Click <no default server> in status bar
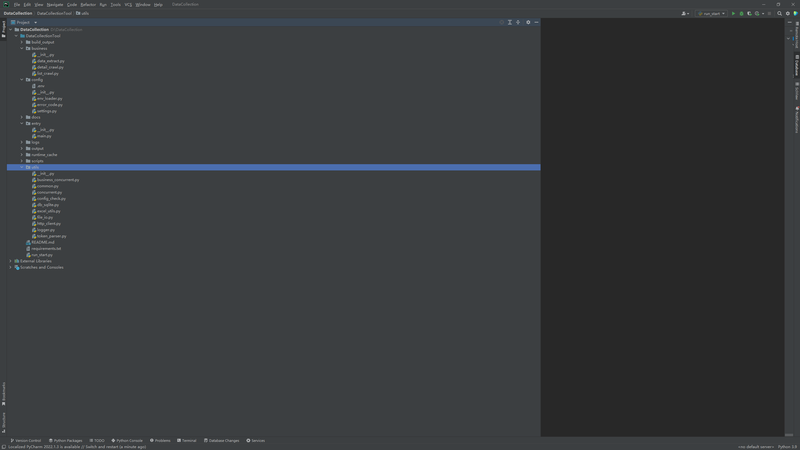The image size is (800, 450). [x=756, y=447]
